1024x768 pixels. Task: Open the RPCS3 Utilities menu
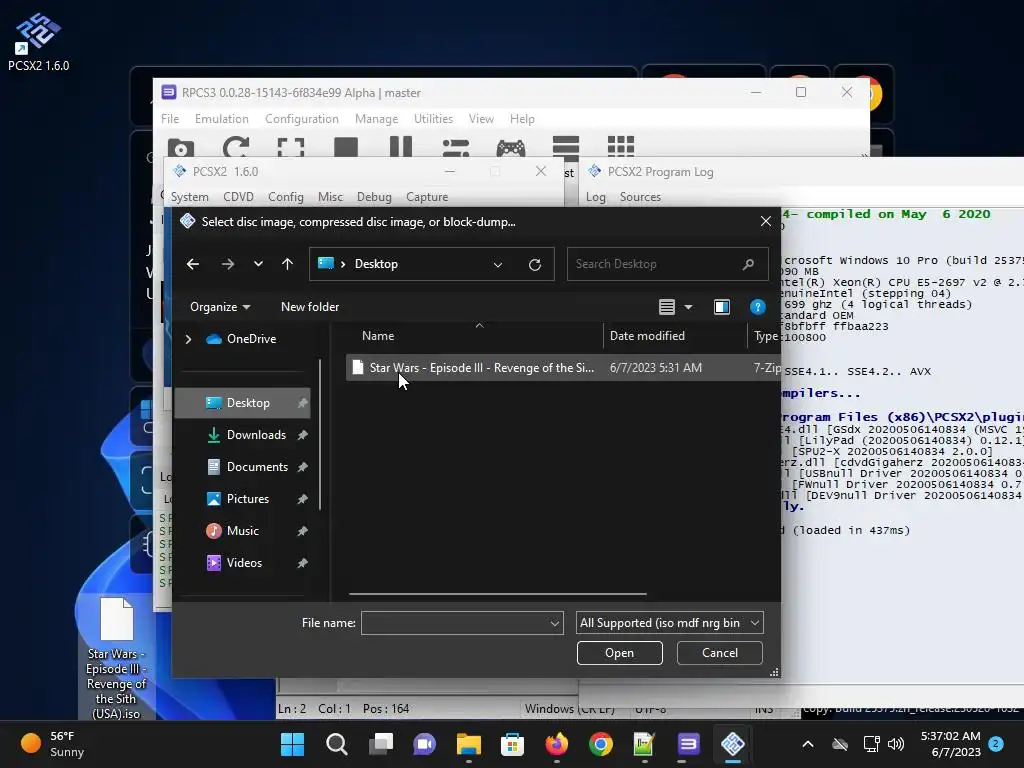click(433, 119)
